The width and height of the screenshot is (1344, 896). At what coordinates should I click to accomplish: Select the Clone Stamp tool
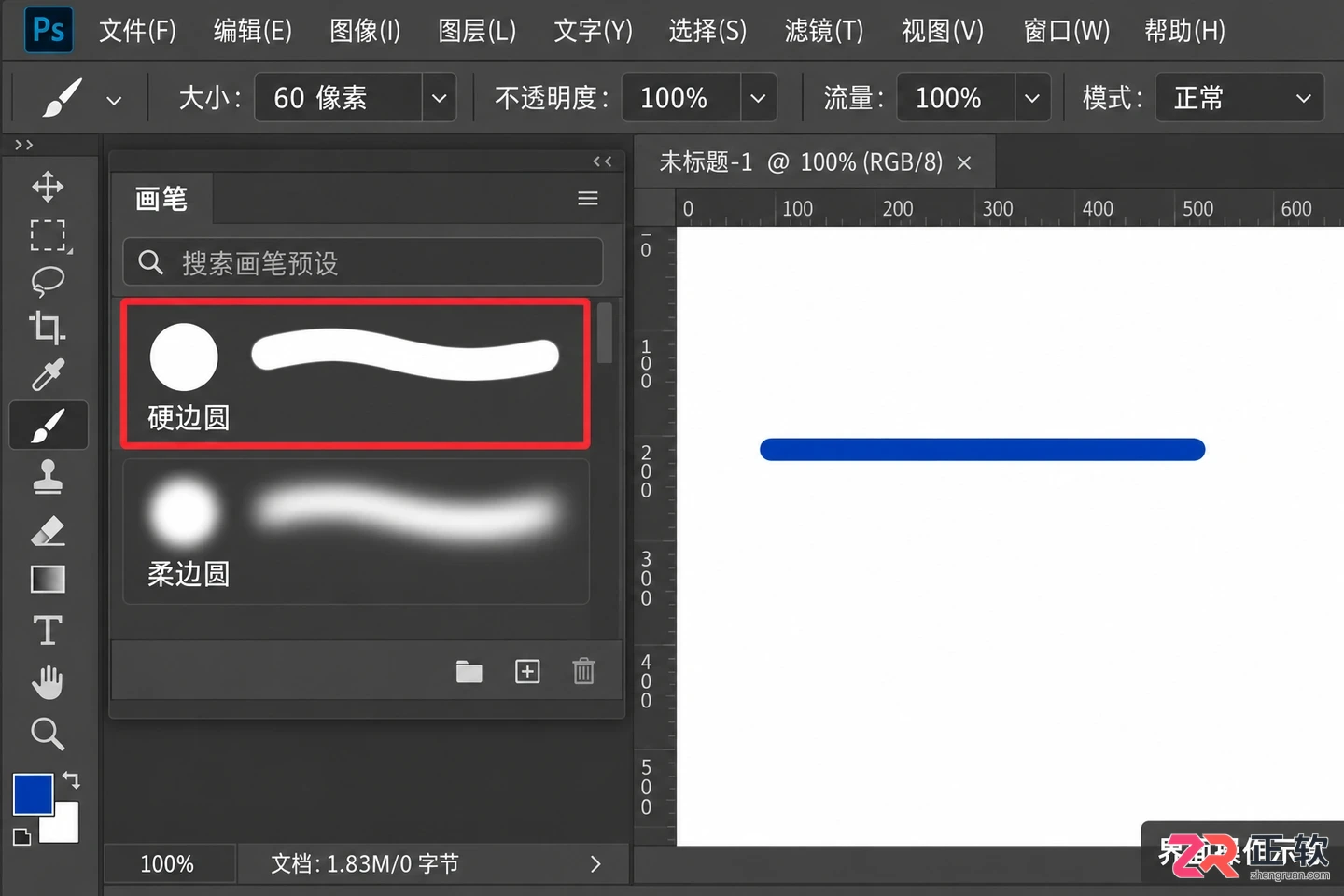pyautogui.click(x=48, y=477)
